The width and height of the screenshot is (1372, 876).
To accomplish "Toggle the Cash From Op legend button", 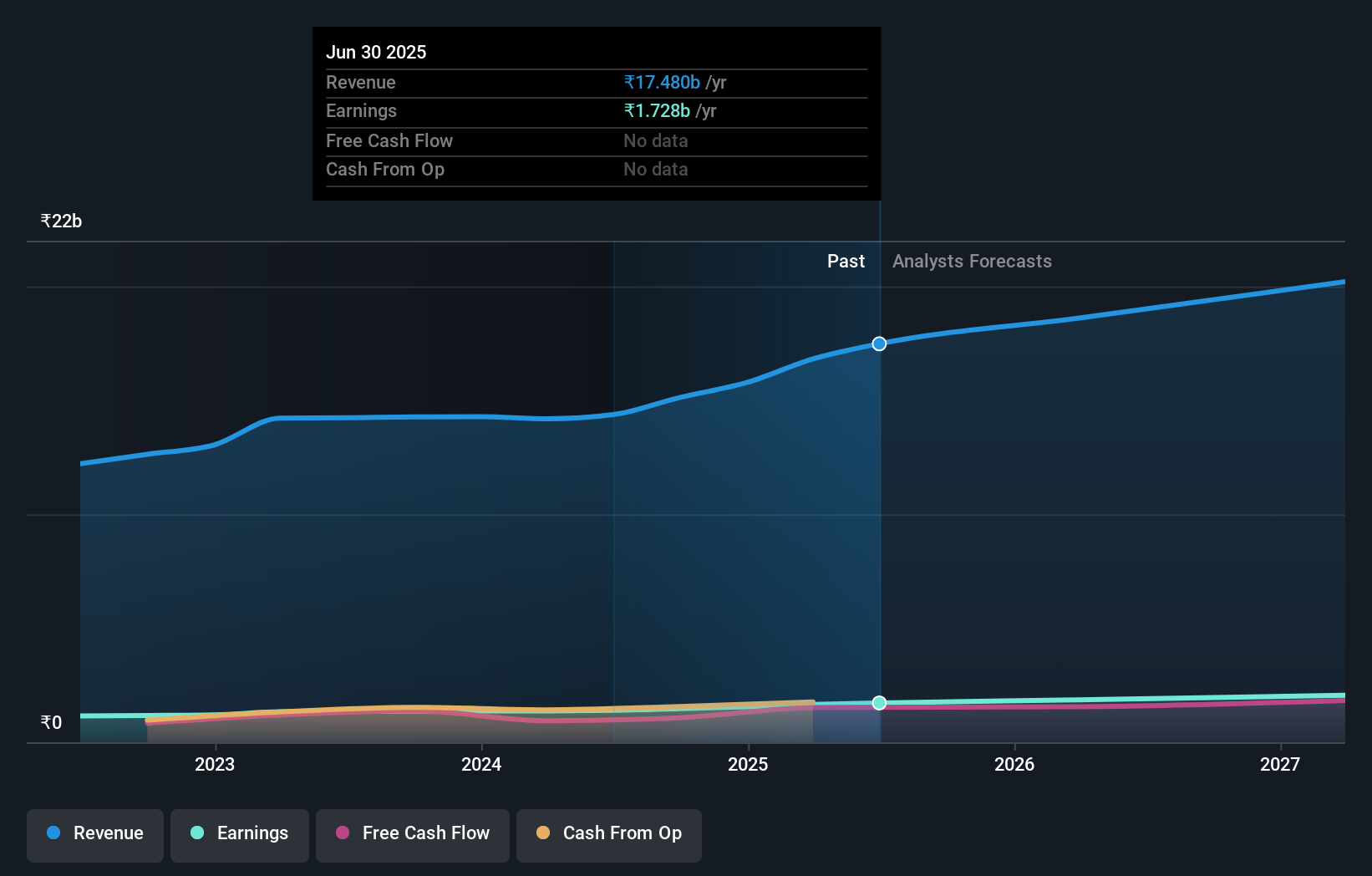I will [x=609, y=835].
